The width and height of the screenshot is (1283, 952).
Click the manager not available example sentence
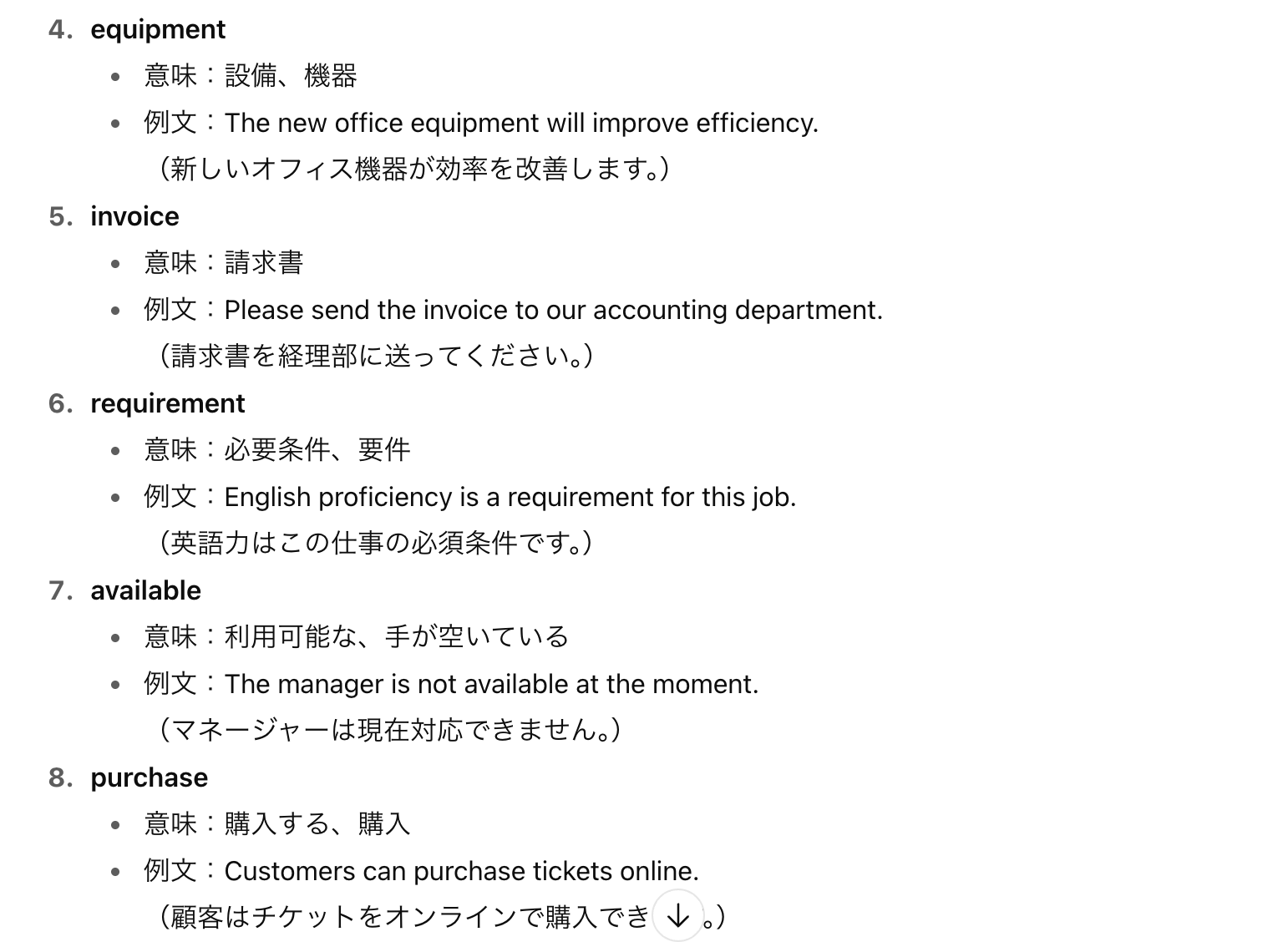tap(491, 684)
